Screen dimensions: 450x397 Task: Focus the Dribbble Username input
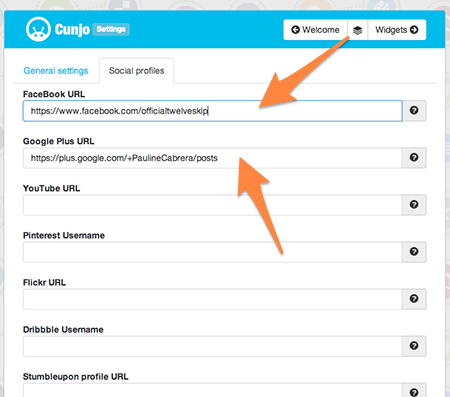point(213,346)
